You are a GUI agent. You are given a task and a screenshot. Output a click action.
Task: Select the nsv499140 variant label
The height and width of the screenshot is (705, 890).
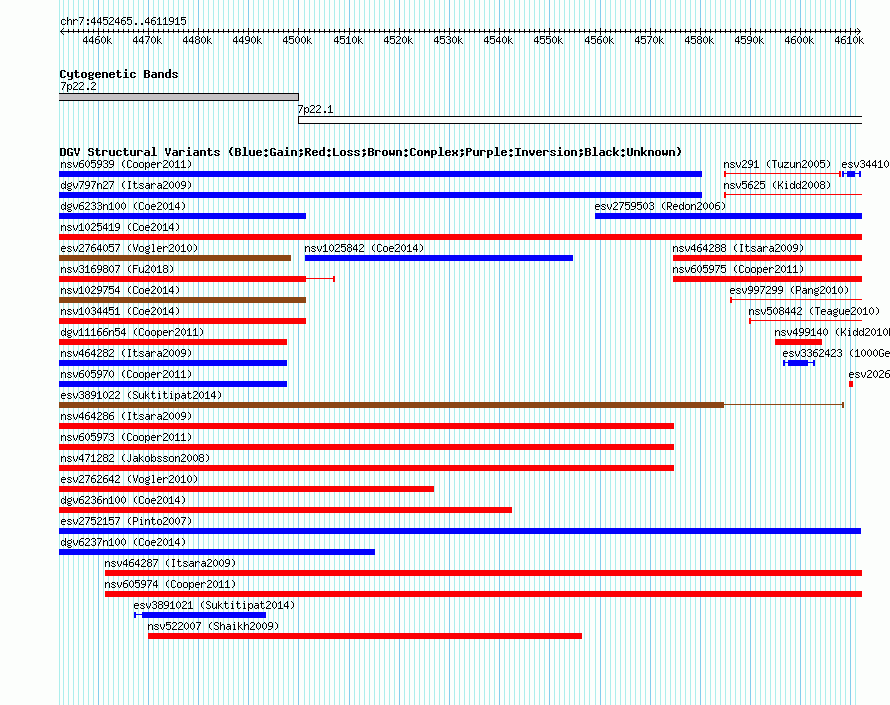click(x=832, y=332)
